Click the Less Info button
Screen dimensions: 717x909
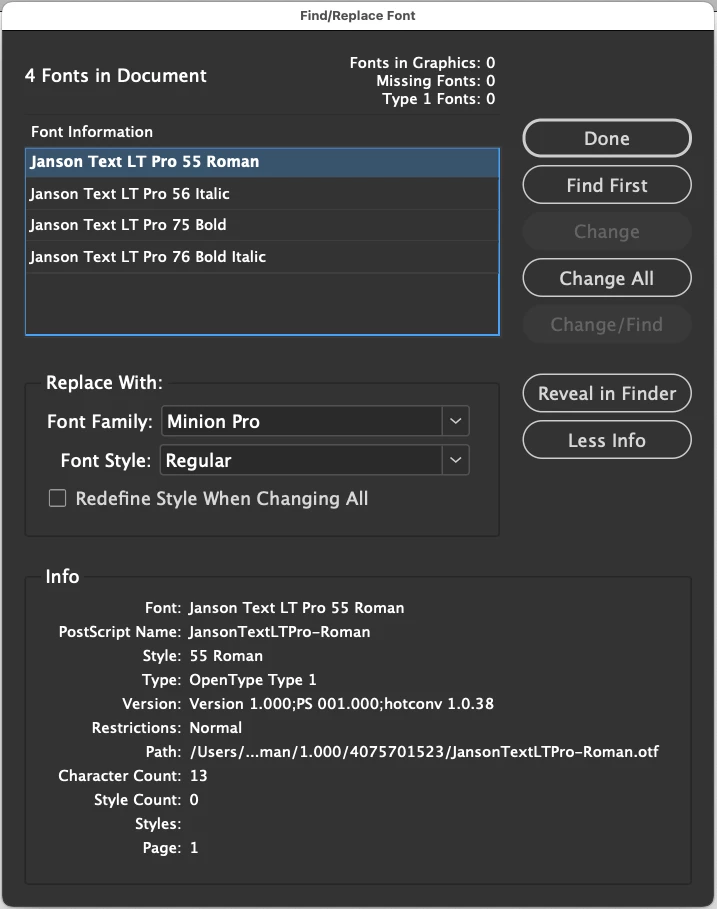pyautogui.click(x=607, y=440)
